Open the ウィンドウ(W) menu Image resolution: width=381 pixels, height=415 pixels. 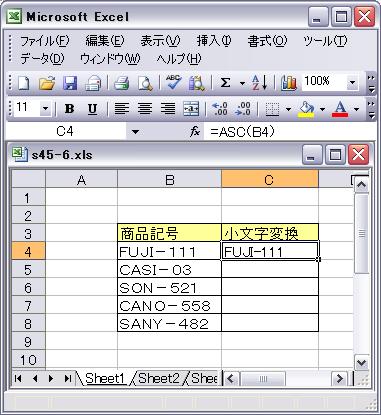[x=110, y=59]
